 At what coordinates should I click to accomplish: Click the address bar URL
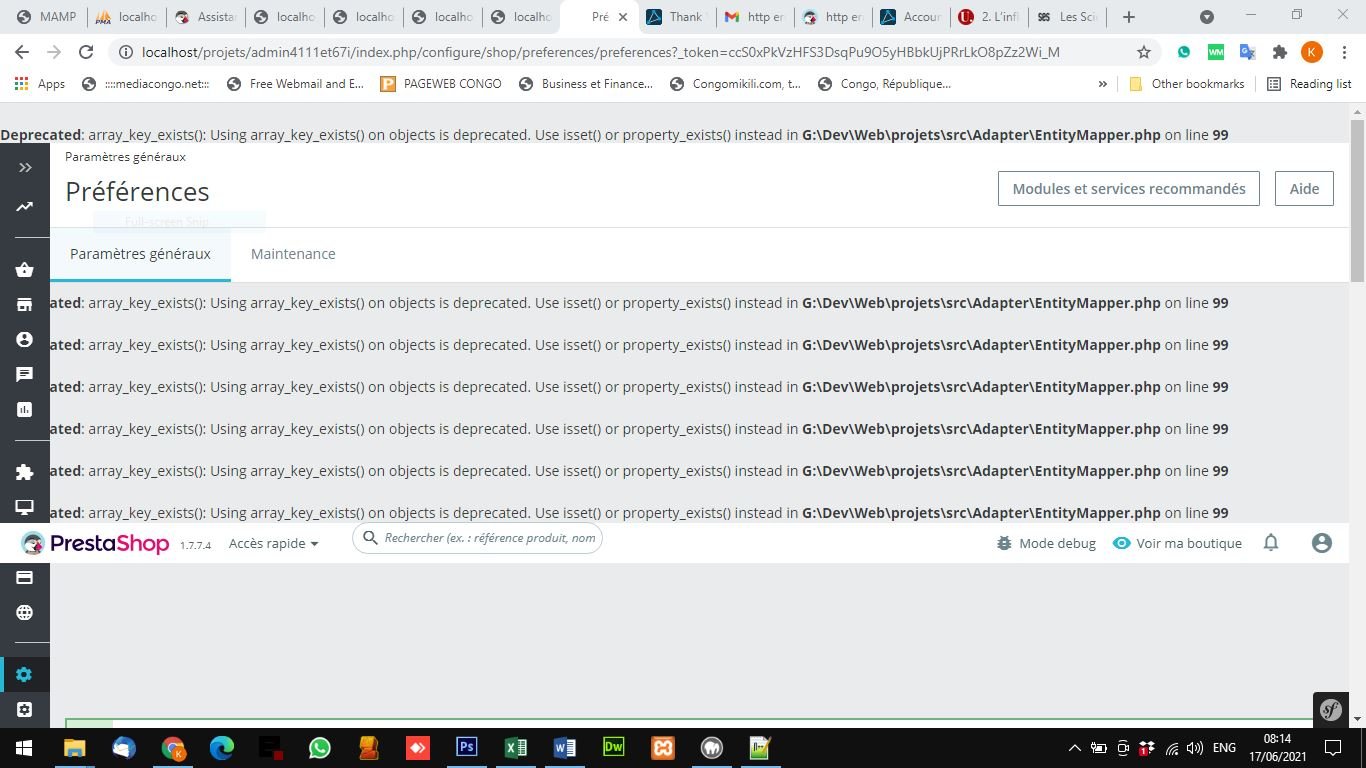pyautogui.click(x=600, y=52)
